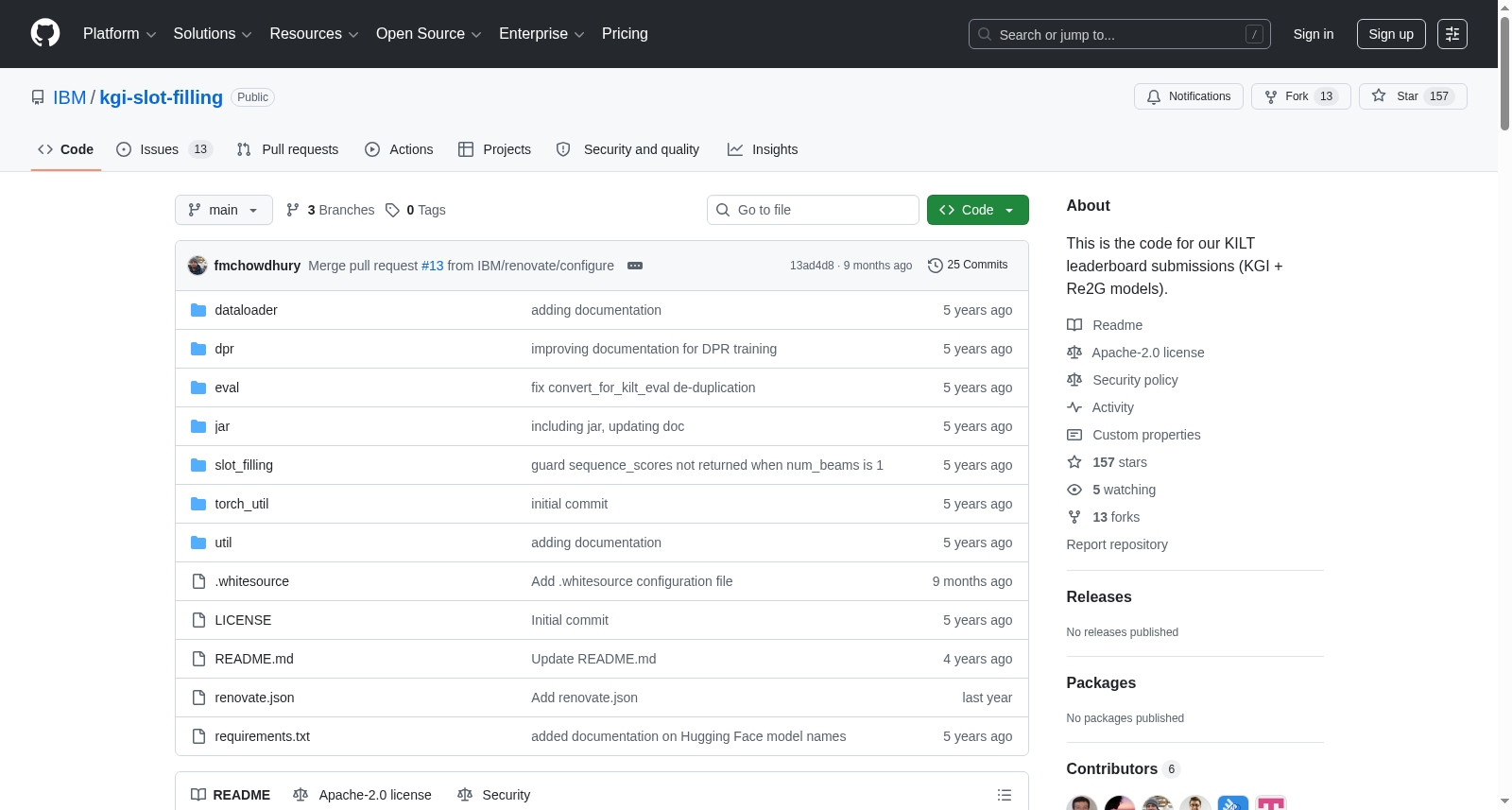Switch to the Issues tab
The width and height of the screenshot is (1512, 810).
164,149
